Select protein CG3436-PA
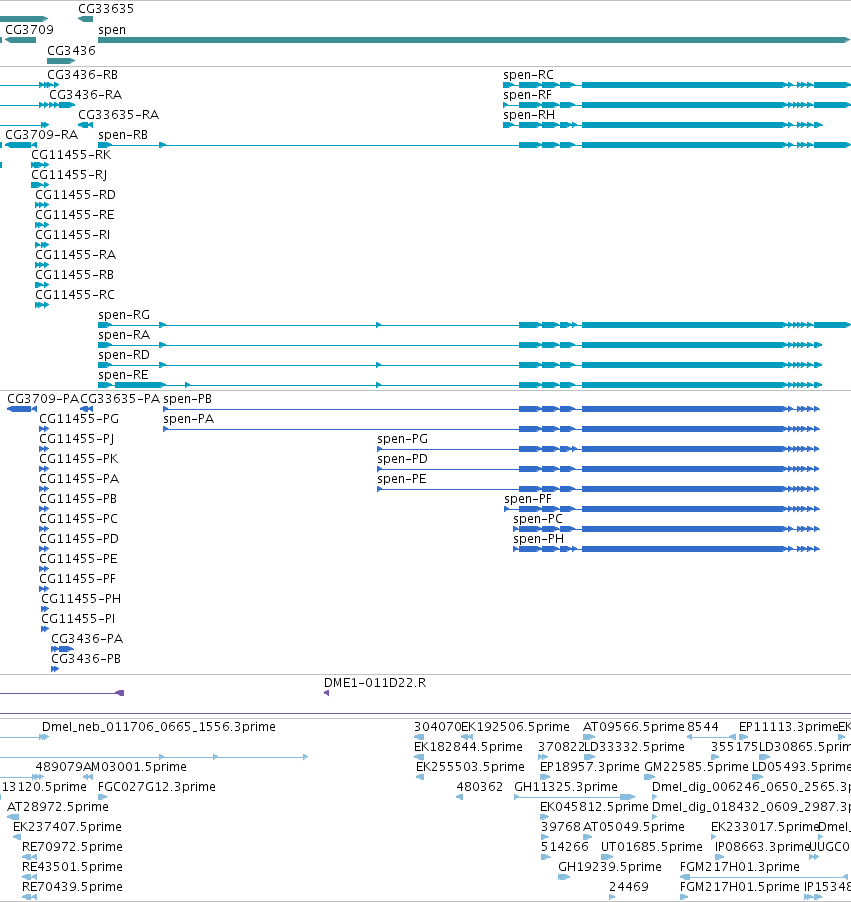The image size is (851, 902). pos(87,639)
